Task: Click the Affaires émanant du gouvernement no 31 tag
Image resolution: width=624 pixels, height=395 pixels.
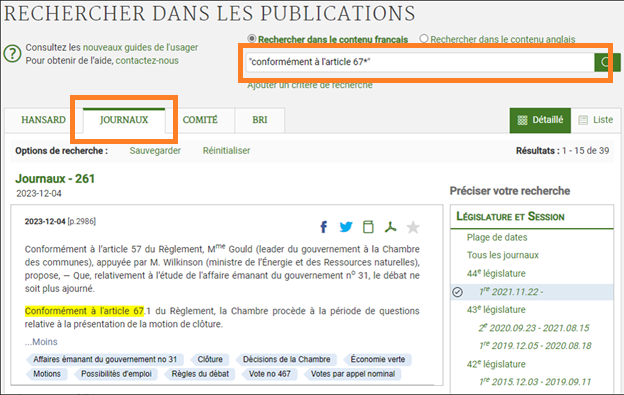Action: [105, 360]
